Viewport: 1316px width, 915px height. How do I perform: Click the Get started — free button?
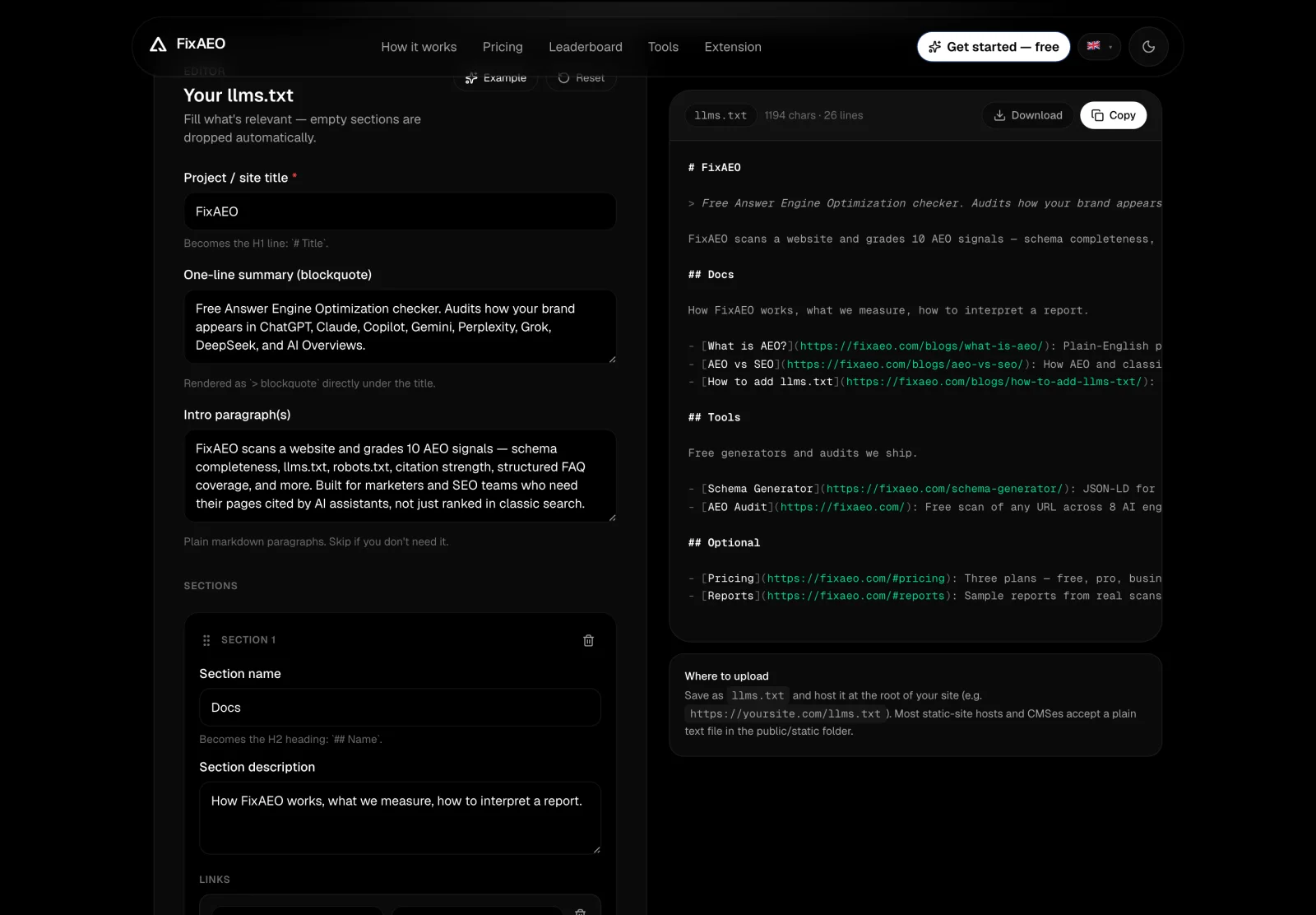pyautogui.click(x=994, y=47)
